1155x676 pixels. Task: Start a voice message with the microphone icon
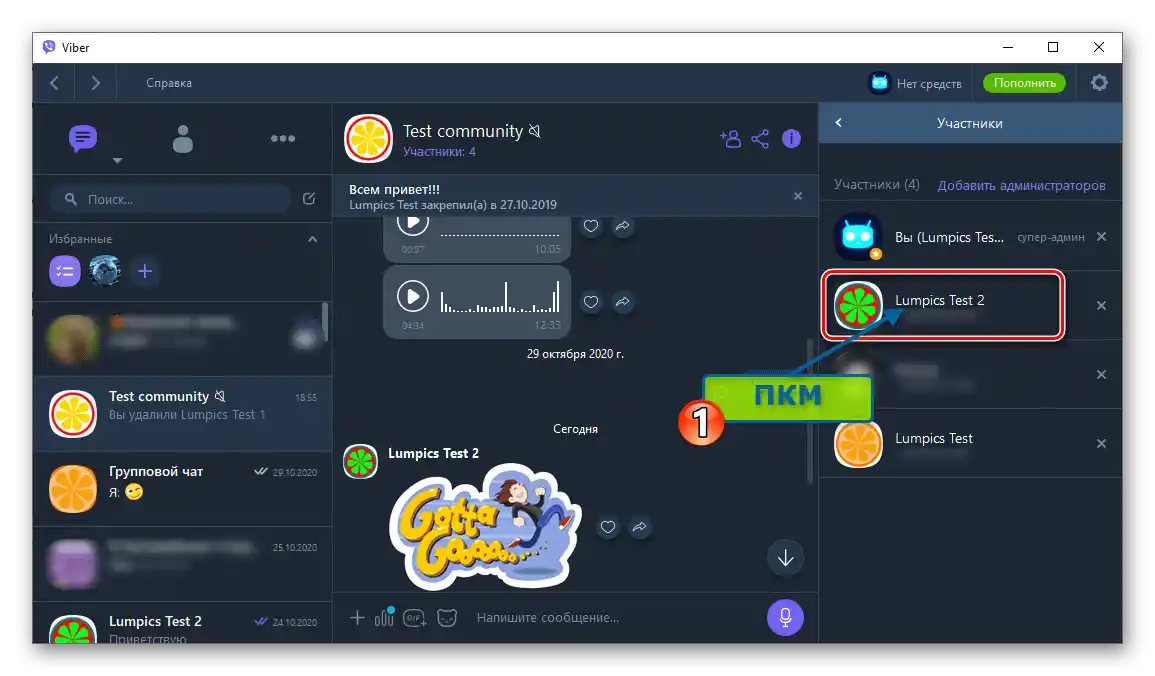click(784, 617)
